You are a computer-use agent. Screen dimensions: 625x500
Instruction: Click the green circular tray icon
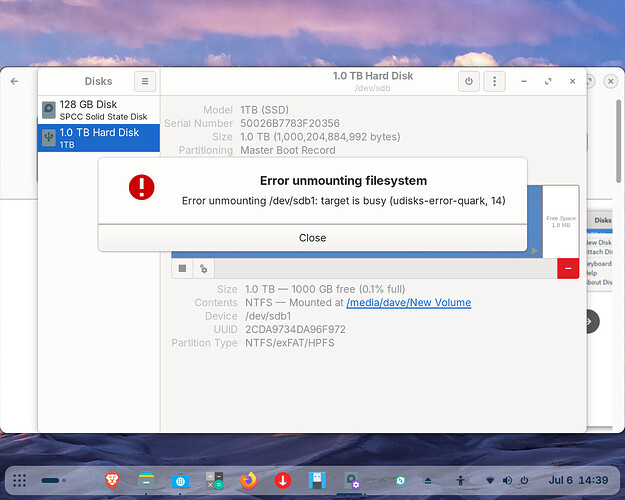point(400,480)
